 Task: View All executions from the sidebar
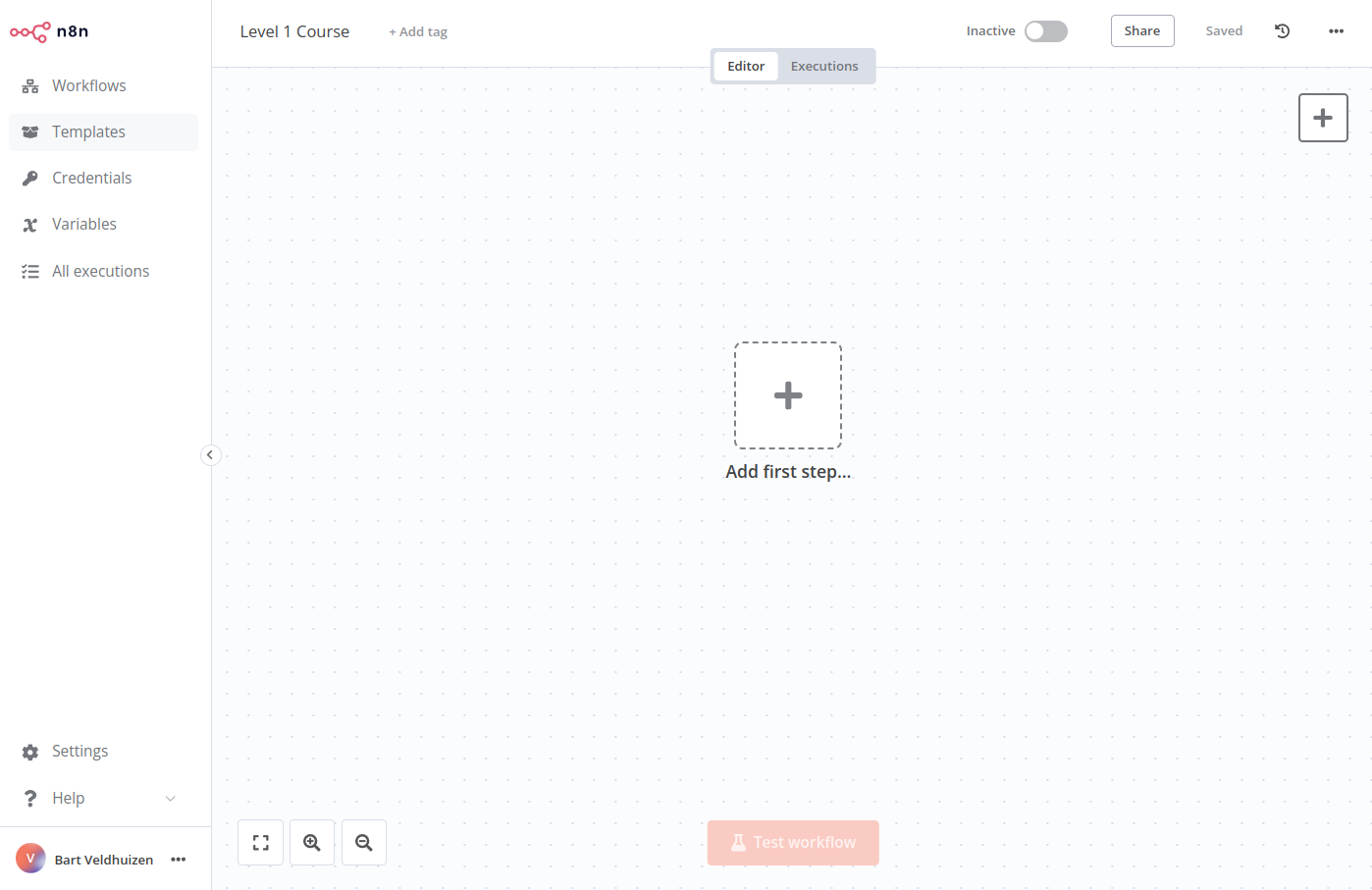tap(100, 271)
